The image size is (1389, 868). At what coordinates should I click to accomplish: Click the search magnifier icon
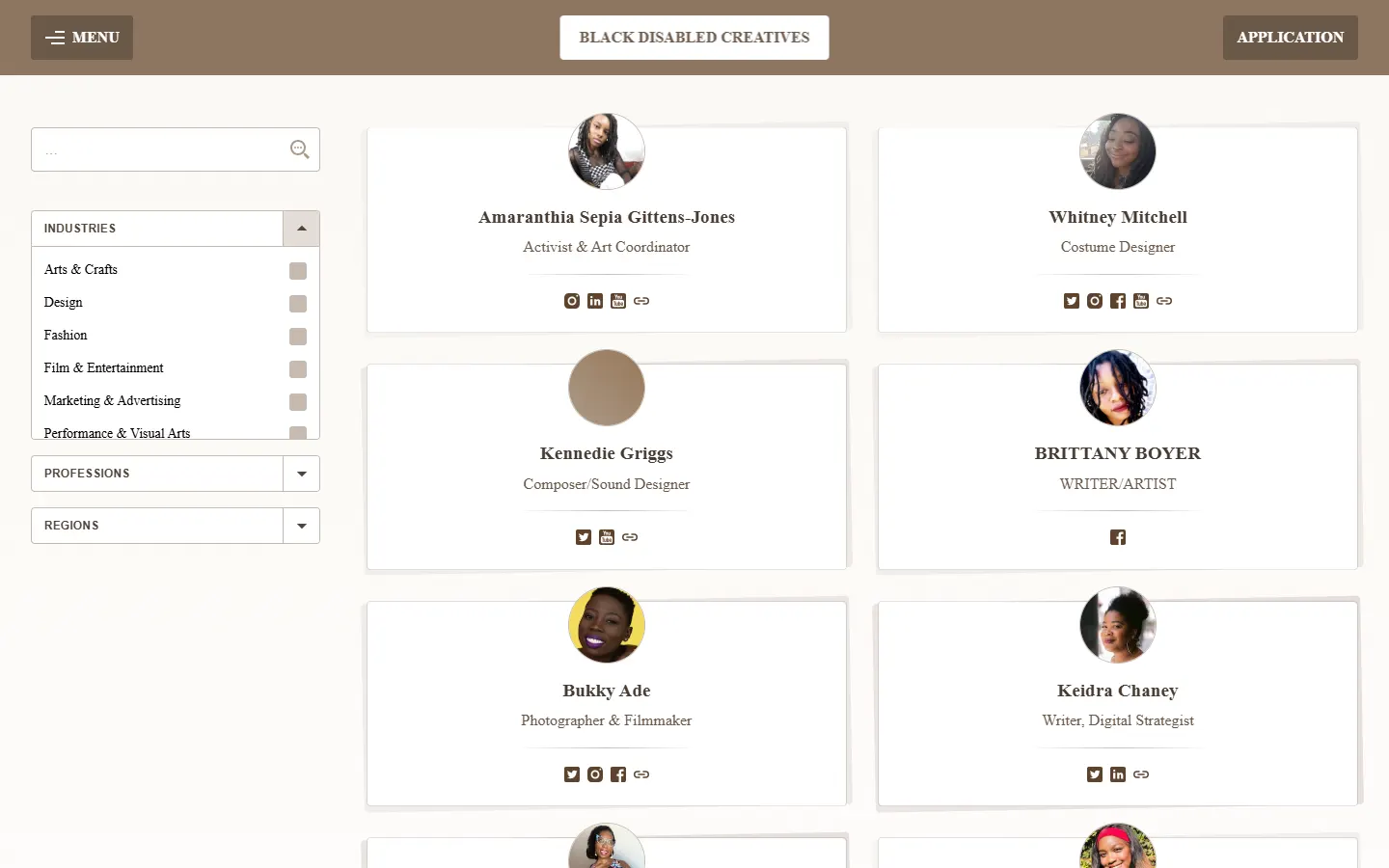click(300, 149)
